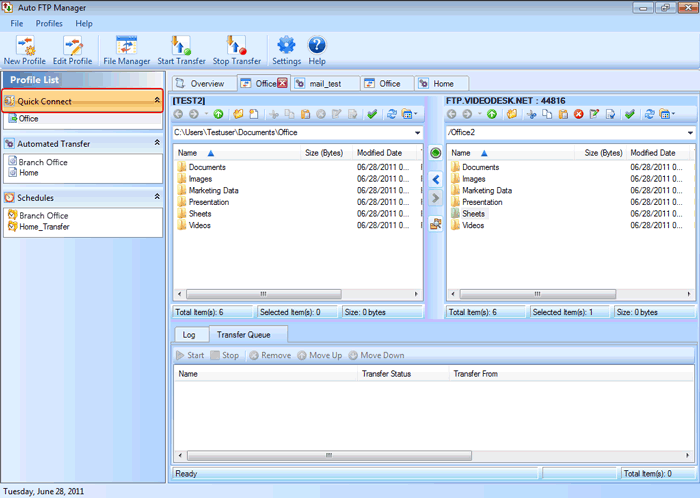Select Home_Transfer under Schedules
700x498 pixels.
[x=42, y=227]
